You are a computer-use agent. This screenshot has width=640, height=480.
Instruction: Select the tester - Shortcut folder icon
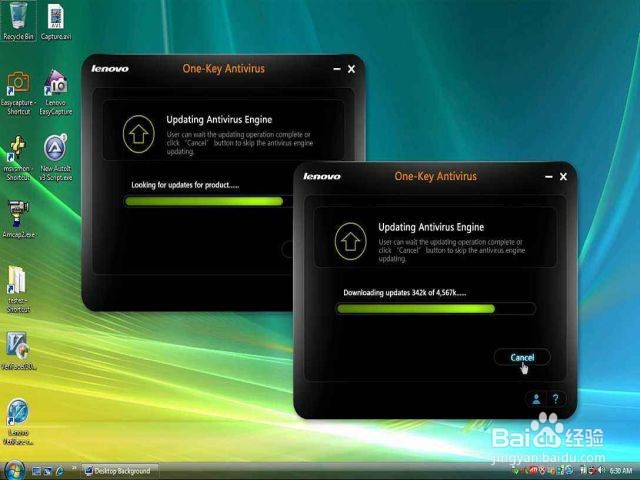tap(18, 289)
